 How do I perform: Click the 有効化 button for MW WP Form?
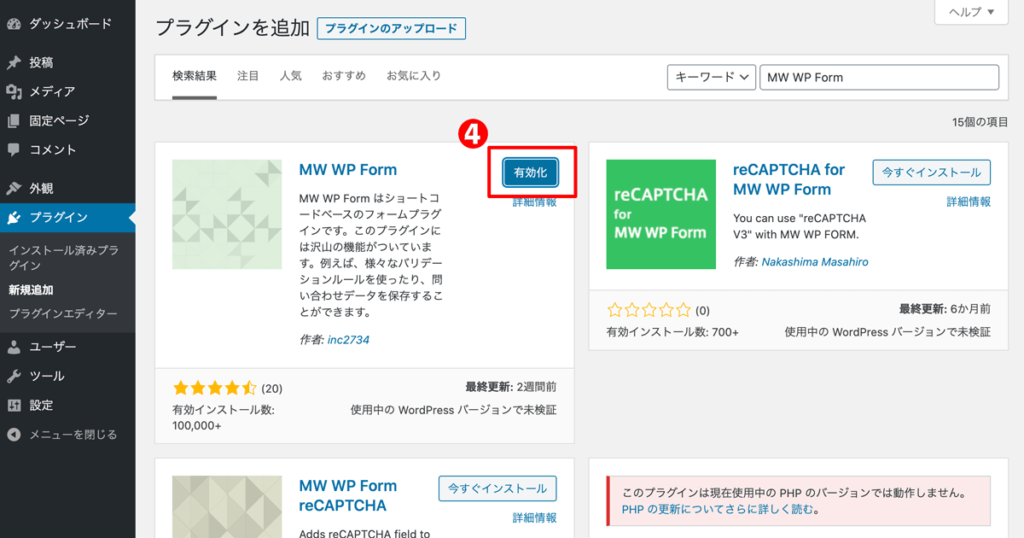pos(530,172)
